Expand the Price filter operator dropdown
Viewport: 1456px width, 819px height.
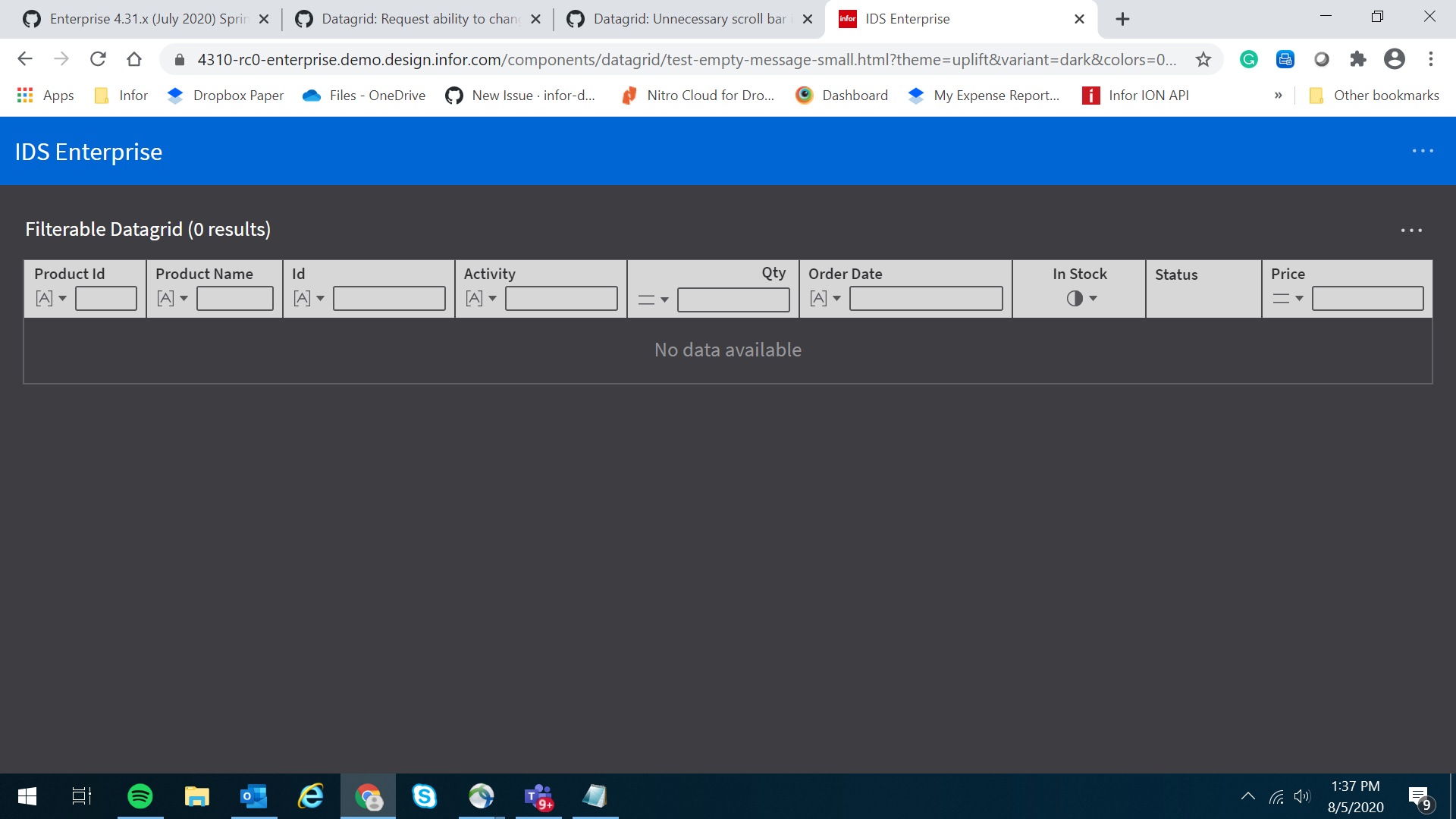[1288, 299]
